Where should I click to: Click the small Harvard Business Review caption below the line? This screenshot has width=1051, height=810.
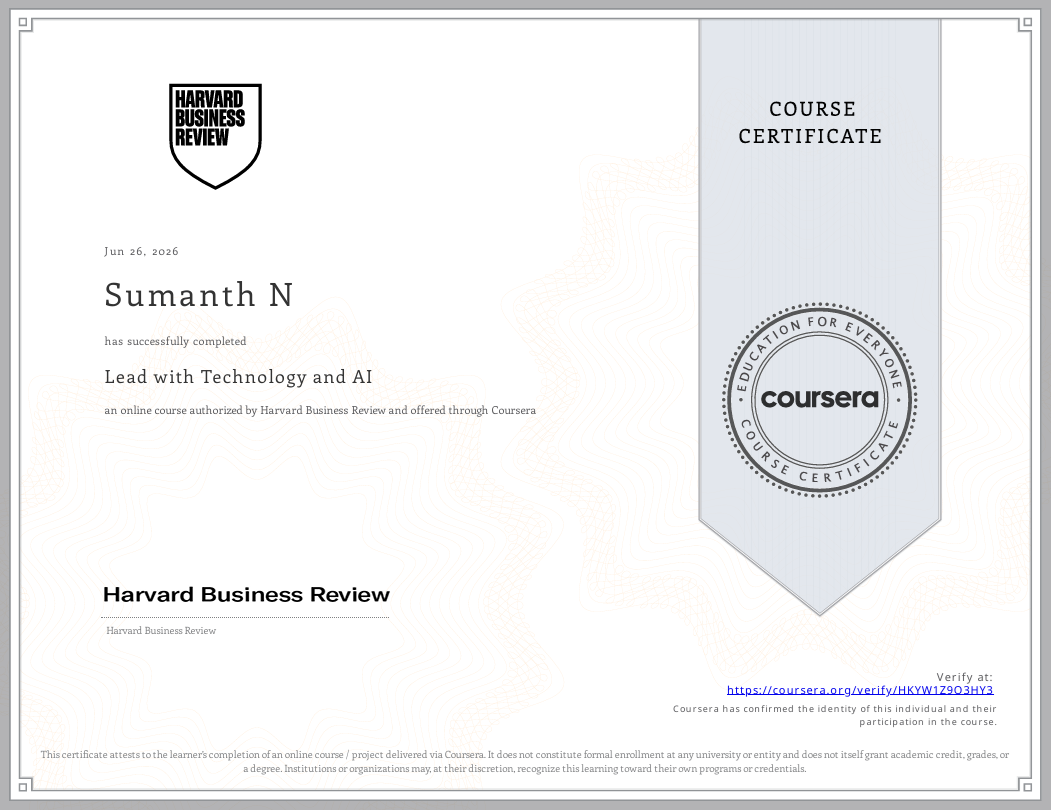pos(161,630)
